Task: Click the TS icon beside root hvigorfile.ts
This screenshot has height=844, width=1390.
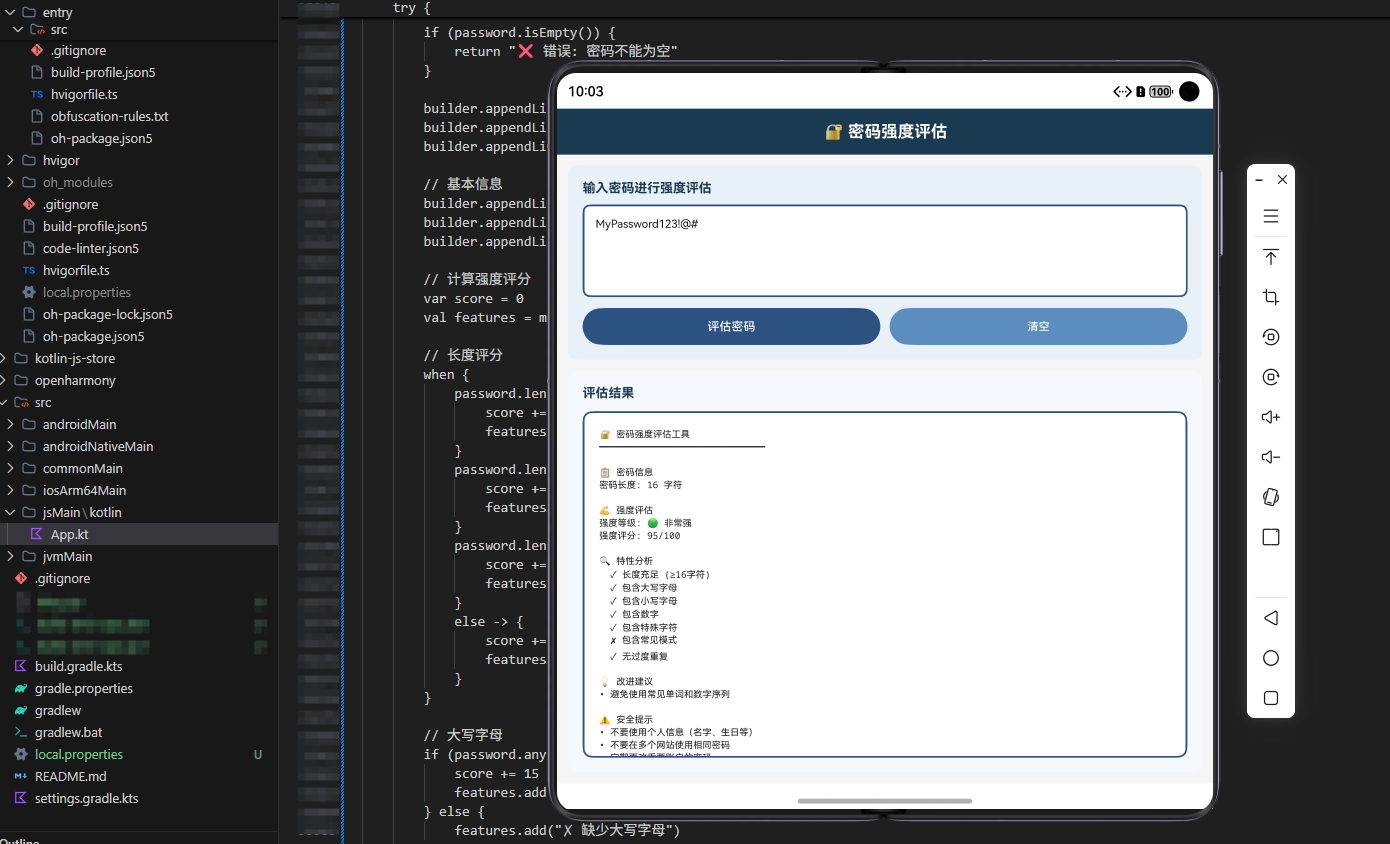Action: [x=29, y=270]
